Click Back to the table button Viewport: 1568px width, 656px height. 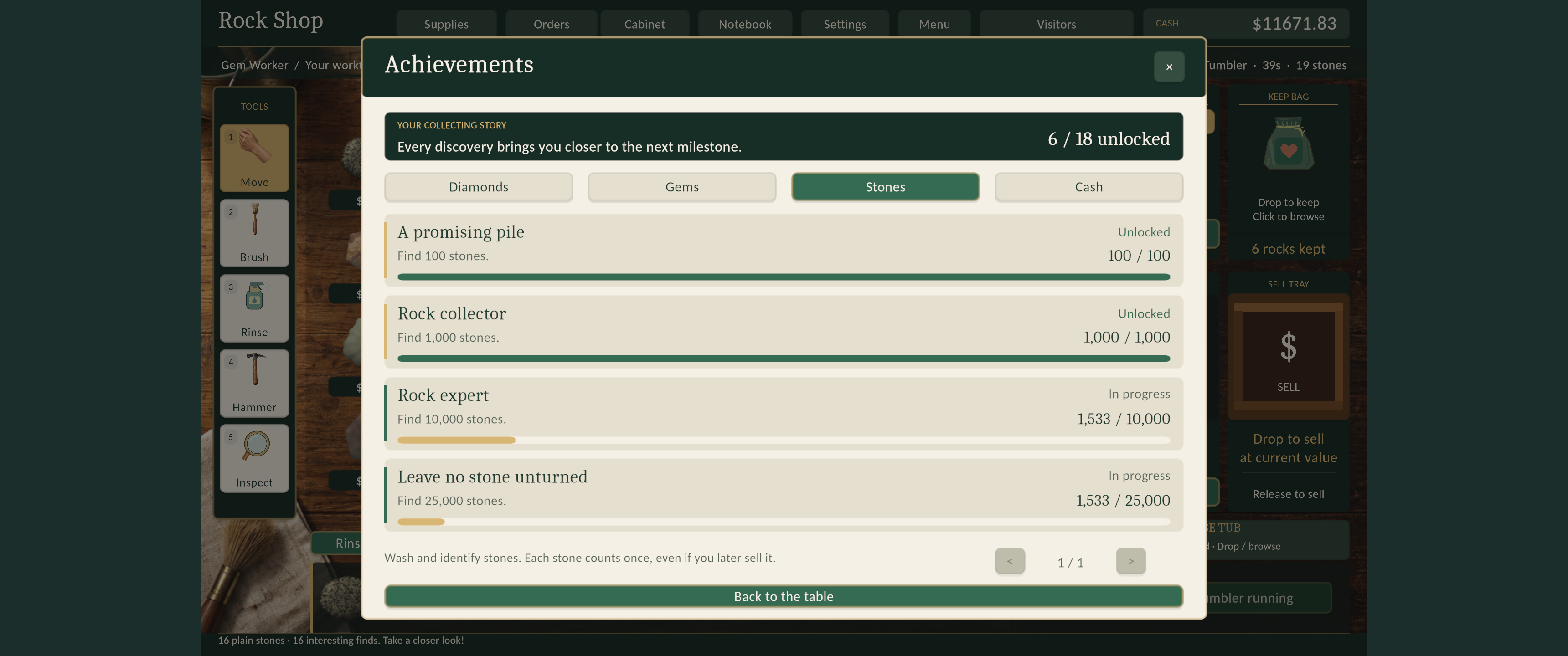784,596
